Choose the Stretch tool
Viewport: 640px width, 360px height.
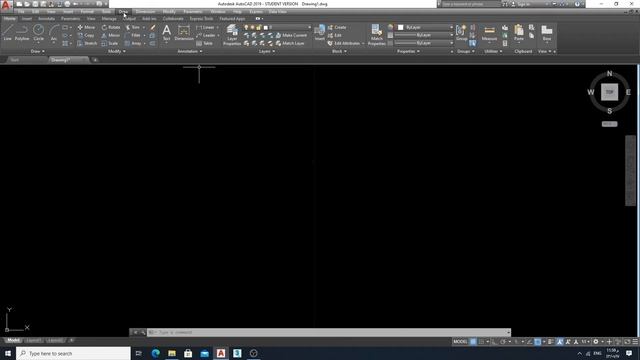tap(87, 43)
